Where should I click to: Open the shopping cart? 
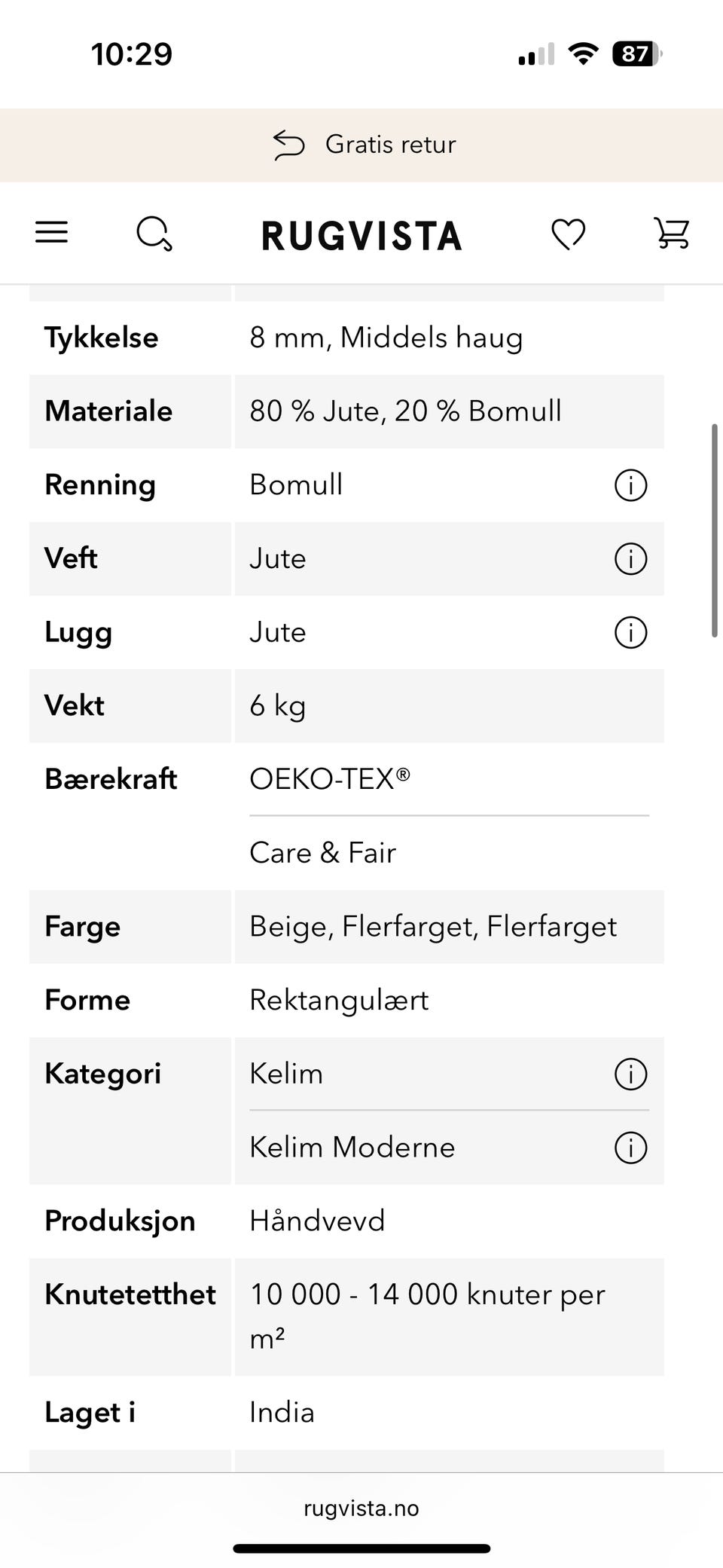coord(671,233)
